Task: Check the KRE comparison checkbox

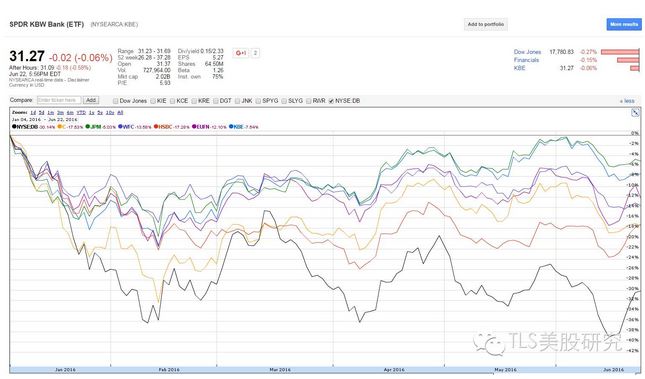Action: click(194, 101)
